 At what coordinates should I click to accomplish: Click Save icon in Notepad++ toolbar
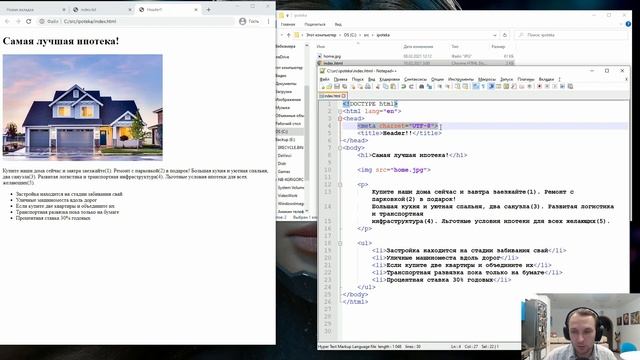pos(337,87)
